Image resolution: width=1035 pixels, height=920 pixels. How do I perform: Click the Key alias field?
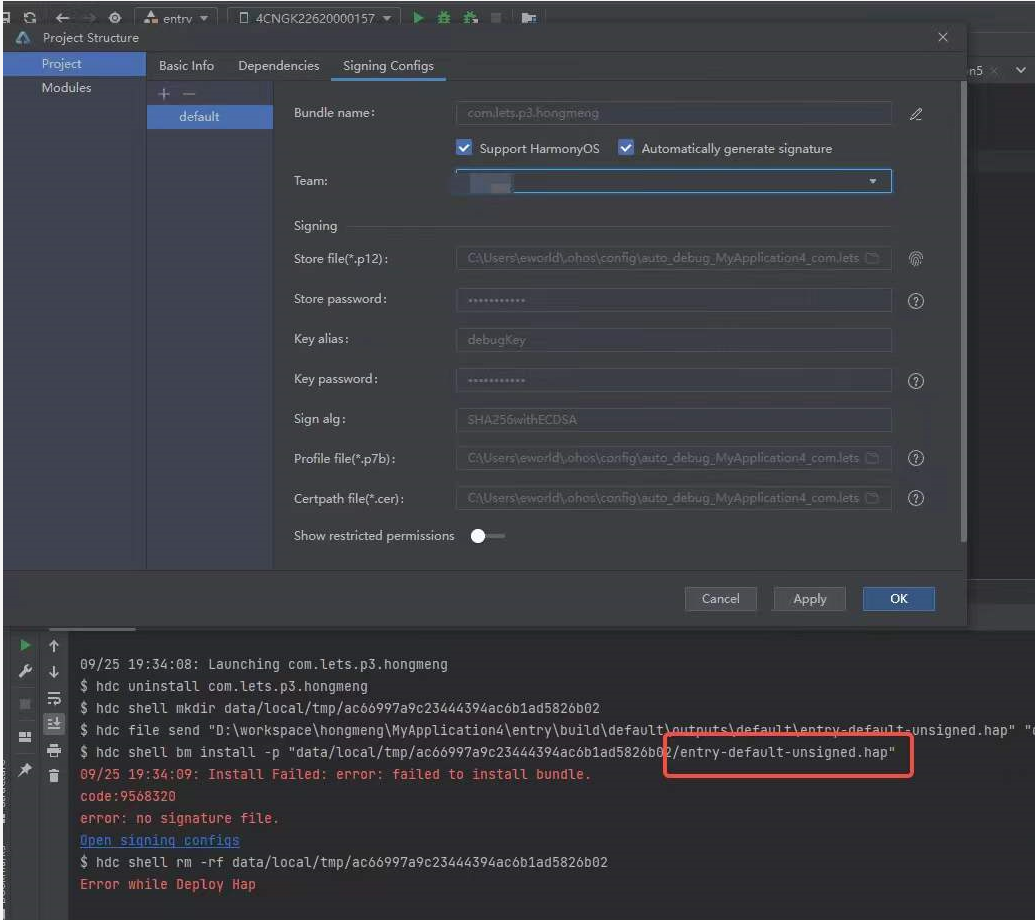coord(673,340)
